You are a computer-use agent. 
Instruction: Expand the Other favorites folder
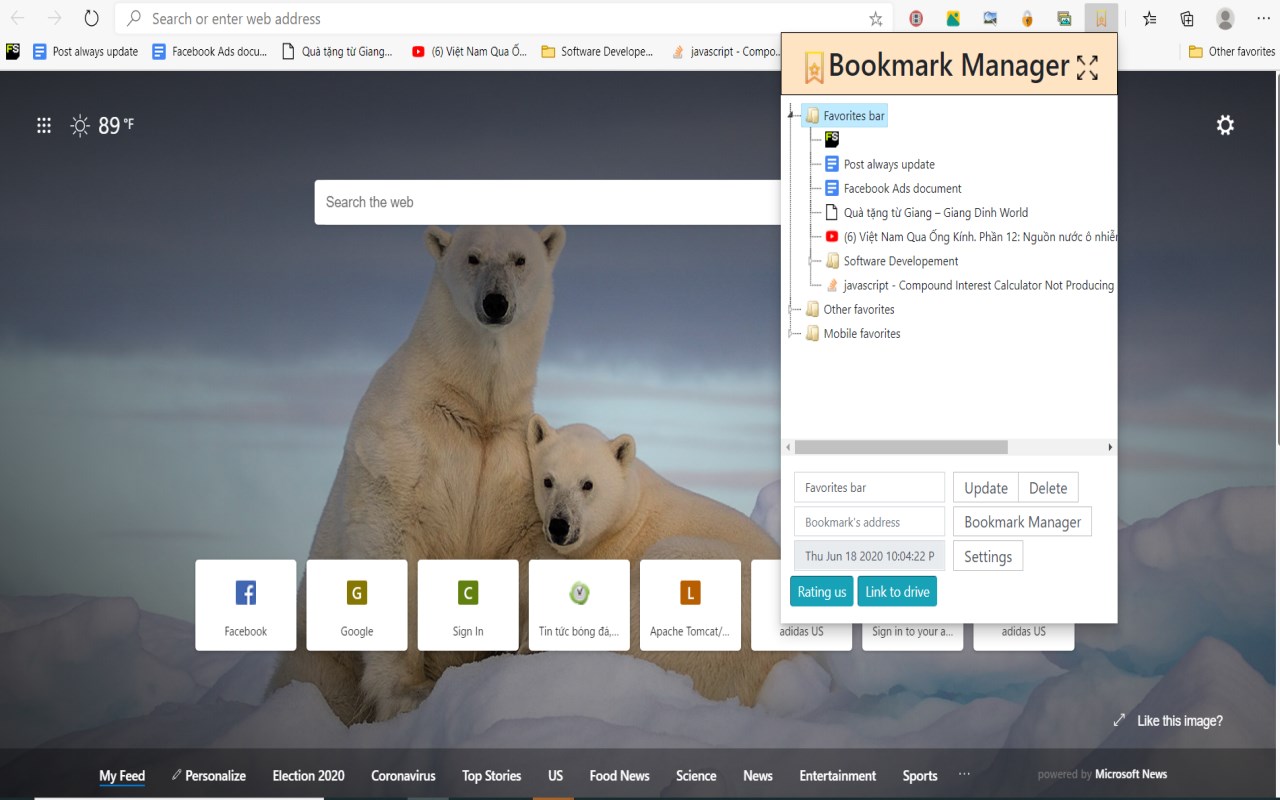(791, 309)
